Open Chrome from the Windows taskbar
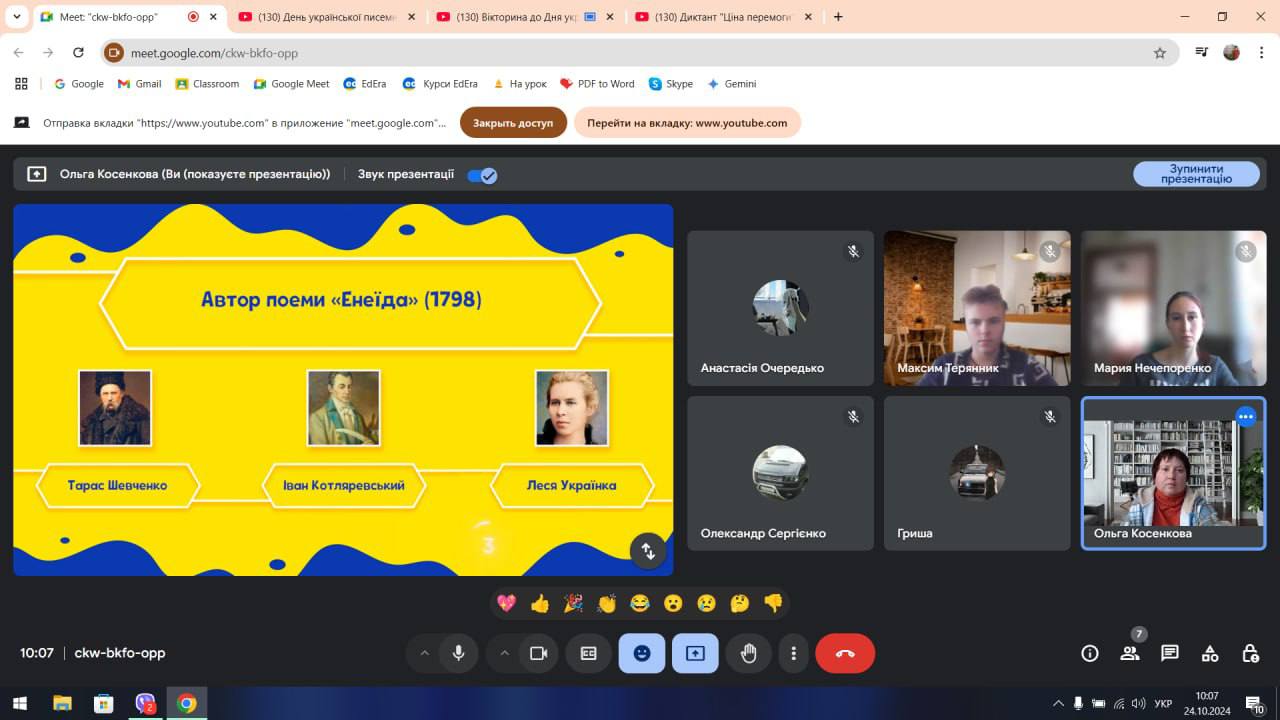This screenshot has height=720, width=1280. 187,703
